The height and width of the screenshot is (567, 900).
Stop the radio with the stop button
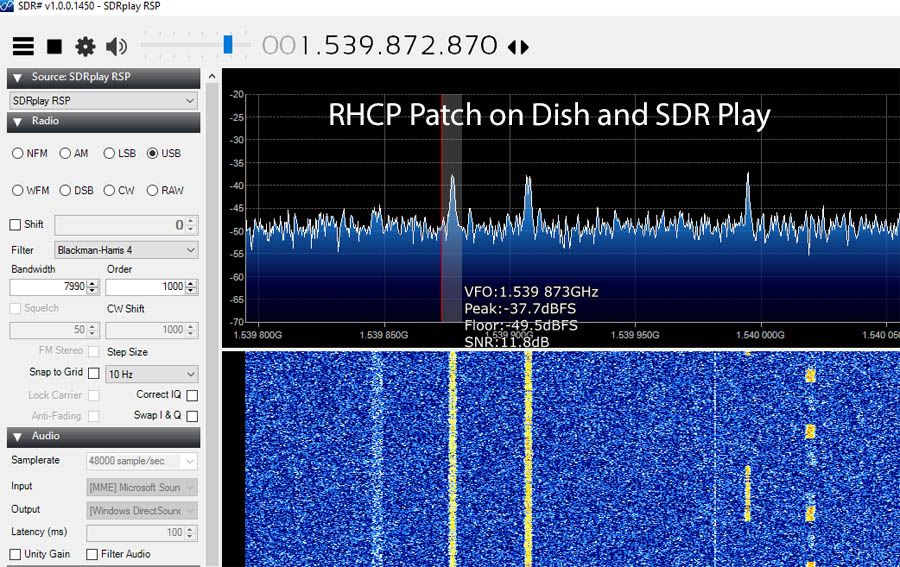pyautogui.click(x=55, y=46)
